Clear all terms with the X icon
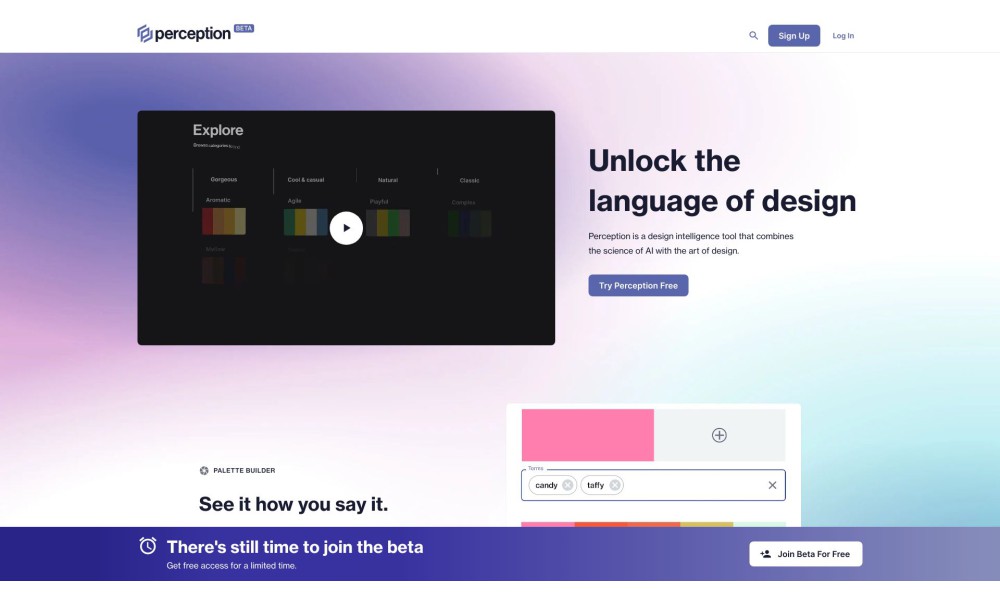Image resolution: width=1000 pixels, height=600 pixels. [x=772, y=485]
